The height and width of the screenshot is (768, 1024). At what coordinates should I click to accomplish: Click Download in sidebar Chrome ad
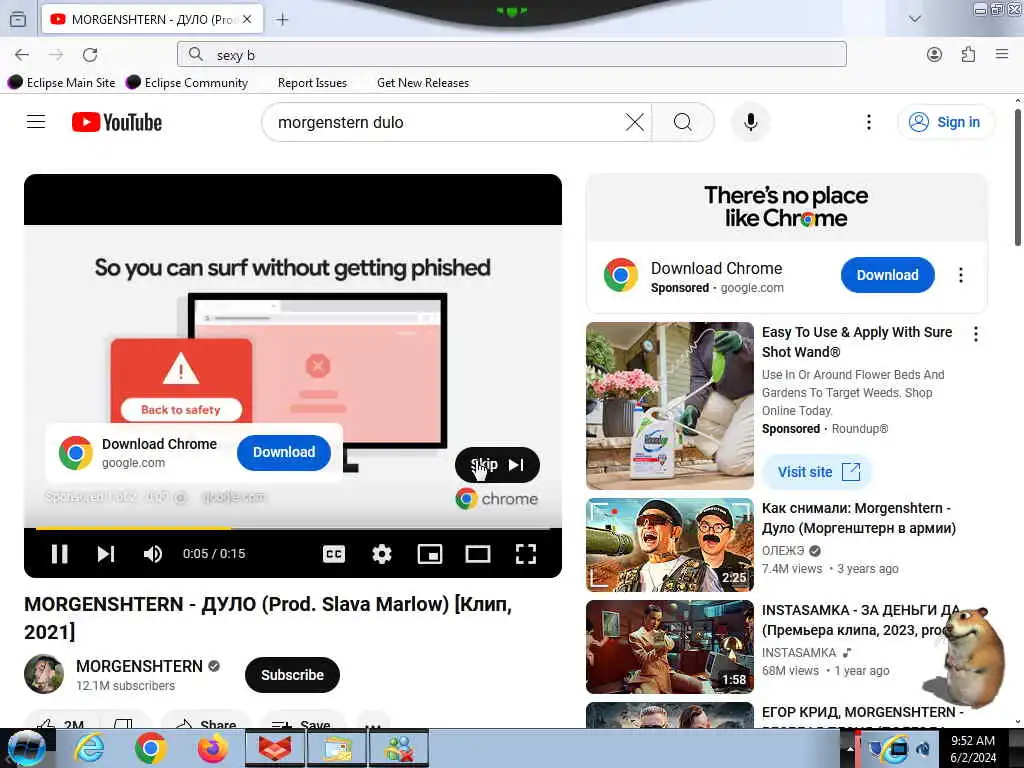(888, 275)
